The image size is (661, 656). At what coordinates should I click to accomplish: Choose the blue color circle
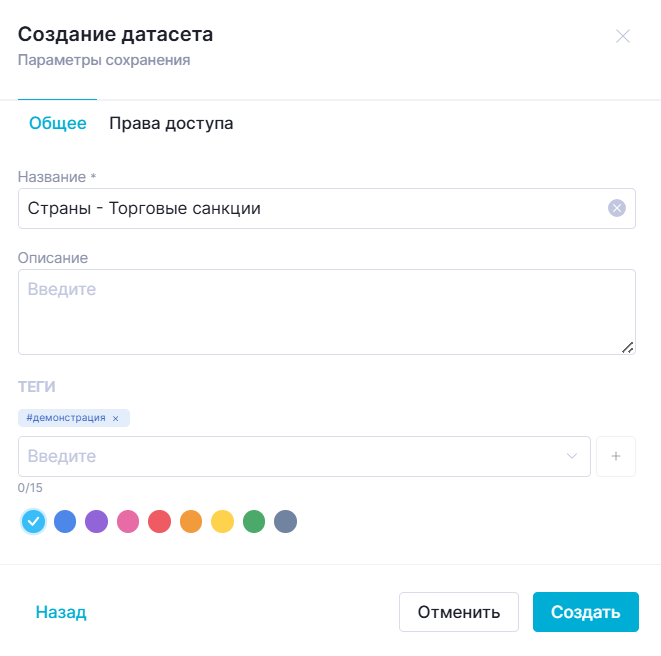click(x=65, y=521)
